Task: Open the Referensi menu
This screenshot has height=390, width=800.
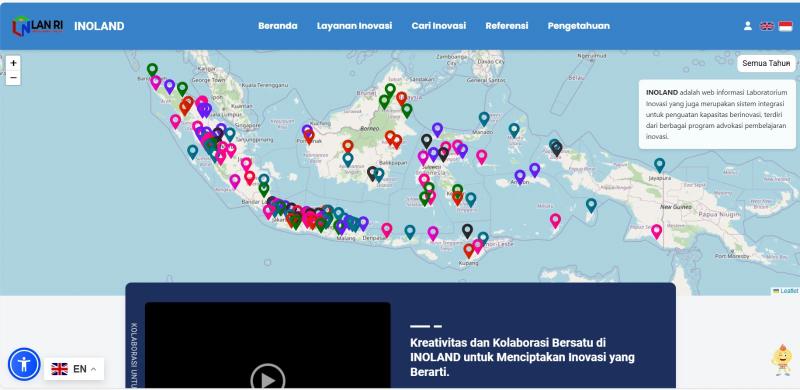Action: [x=507, y=26]
